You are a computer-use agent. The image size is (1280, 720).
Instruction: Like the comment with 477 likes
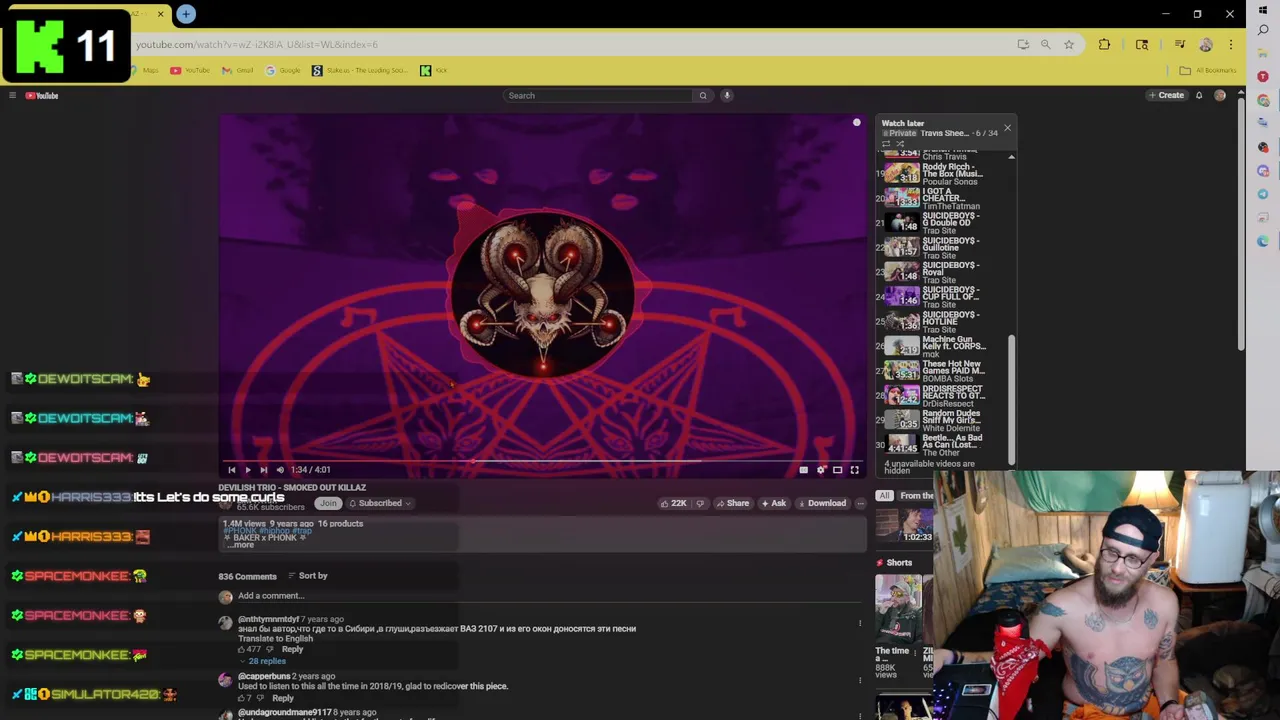(241, 650)
